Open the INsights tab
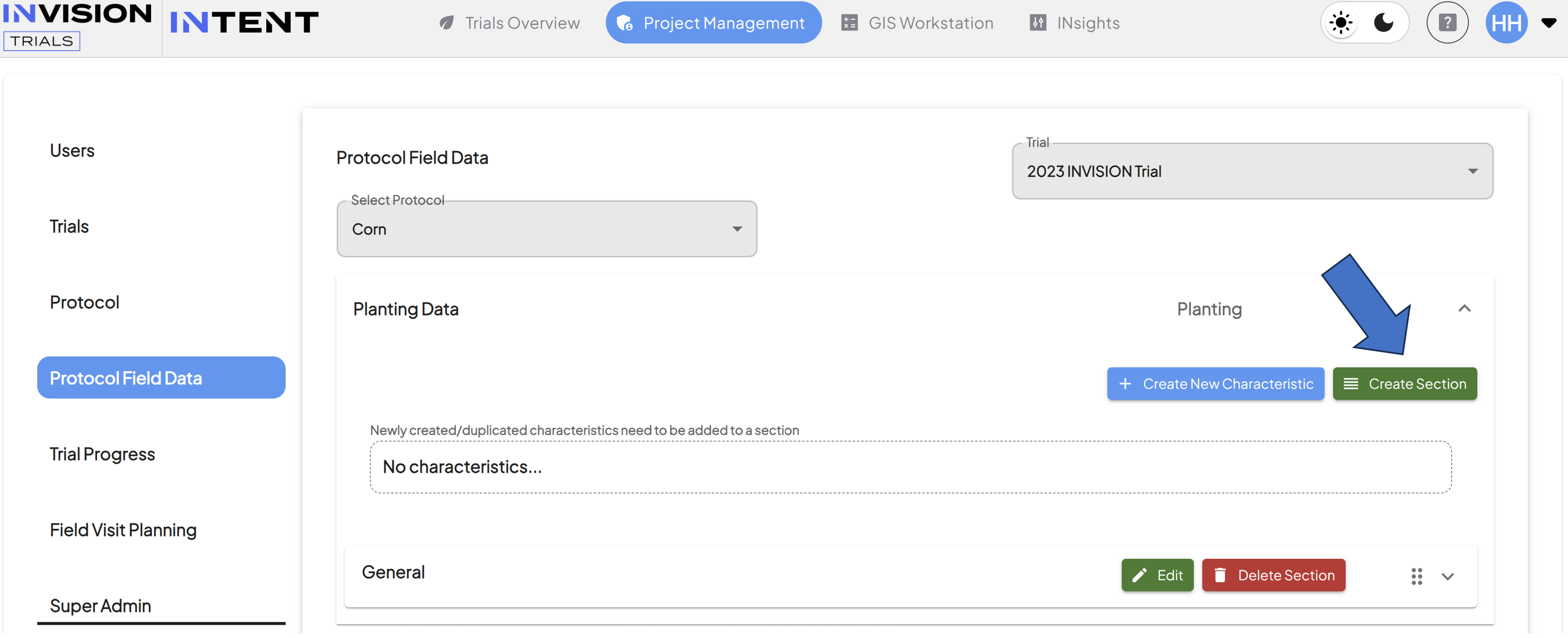 point(1074,23)
